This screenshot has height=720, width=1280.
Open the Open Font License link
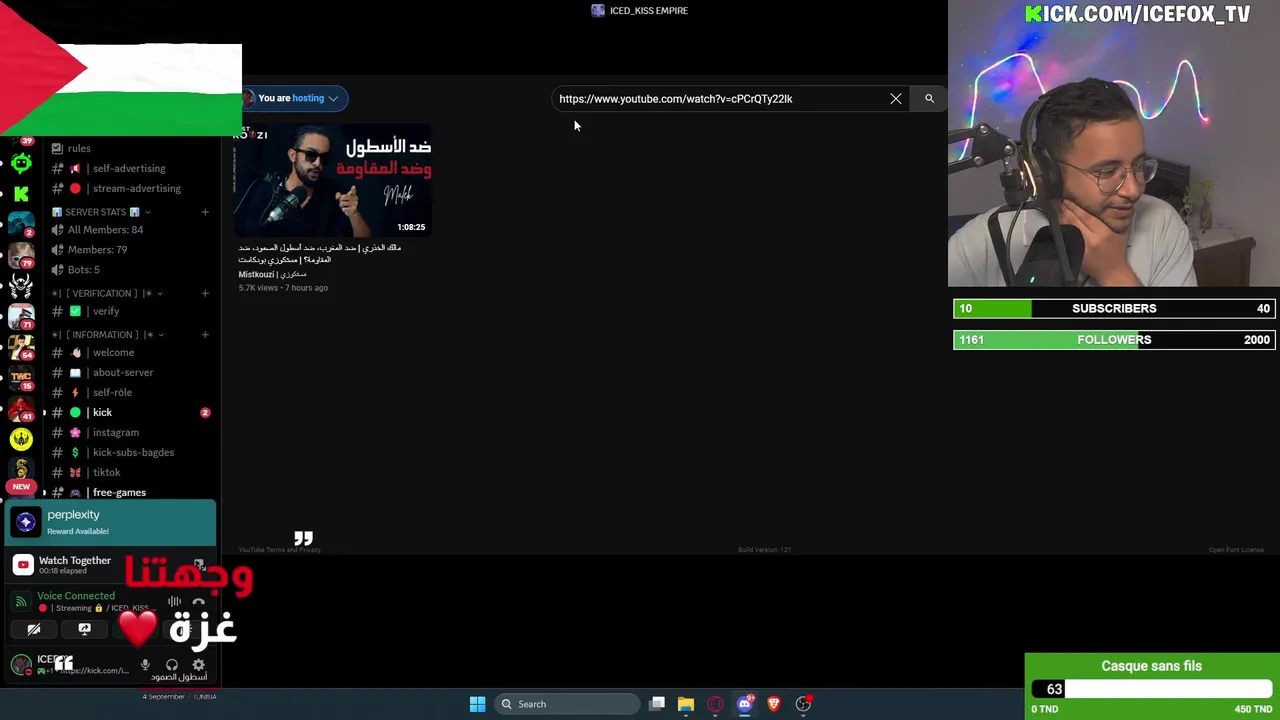[1236, 550]
